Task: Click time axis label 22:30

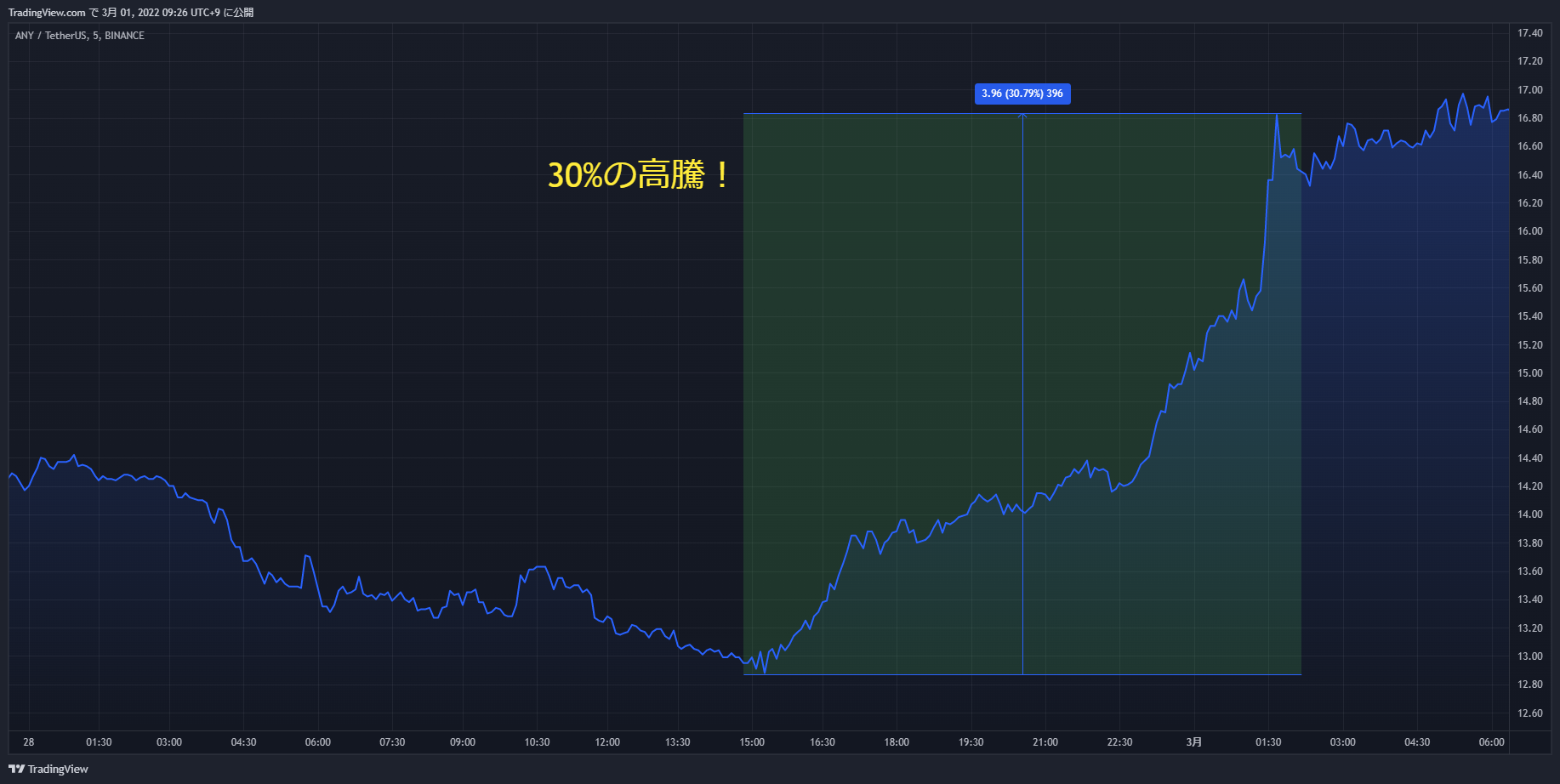Action: pyautogui.click(x=1119, y=742)
